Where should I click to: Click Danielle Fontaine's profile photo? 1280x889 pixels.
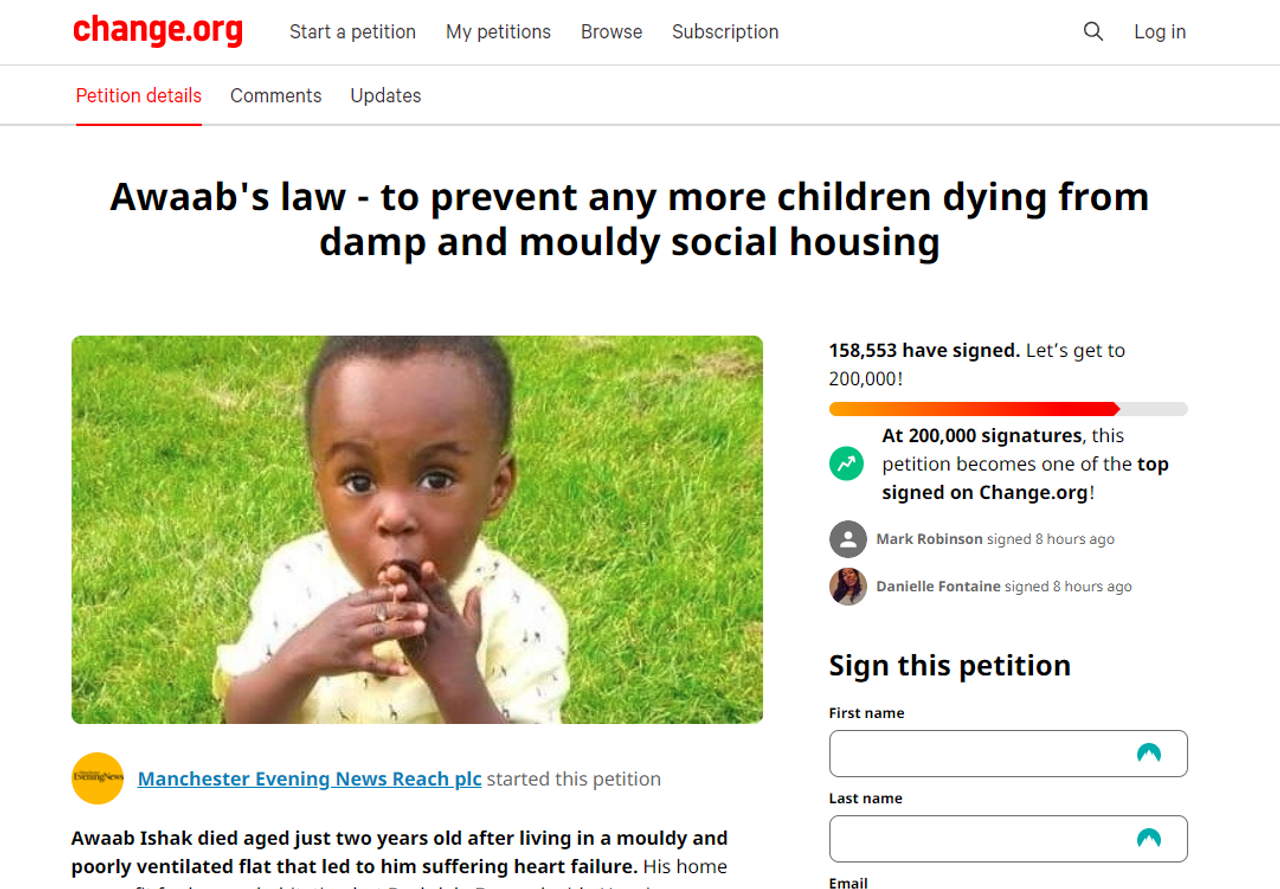(x=847, y=587)
